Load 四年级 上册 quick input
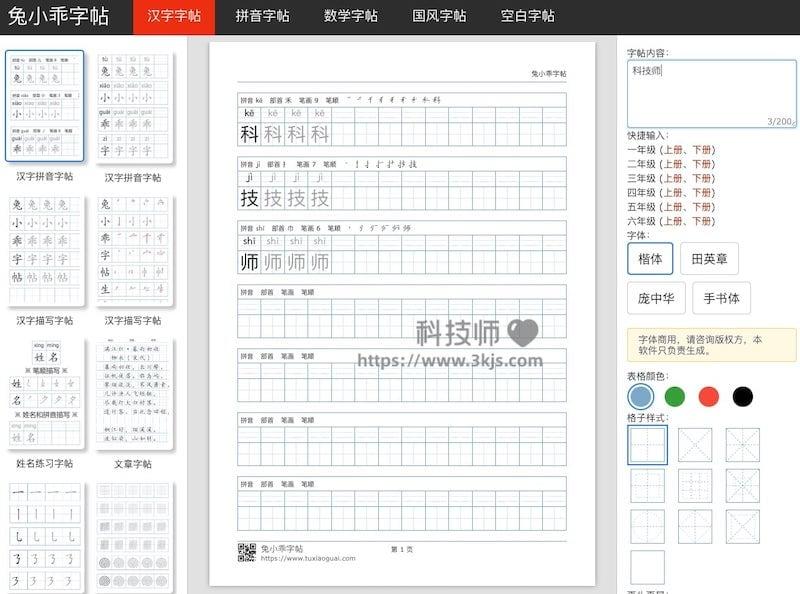The height and width of the screenshot is (594, 800). [x=673, y=193]
